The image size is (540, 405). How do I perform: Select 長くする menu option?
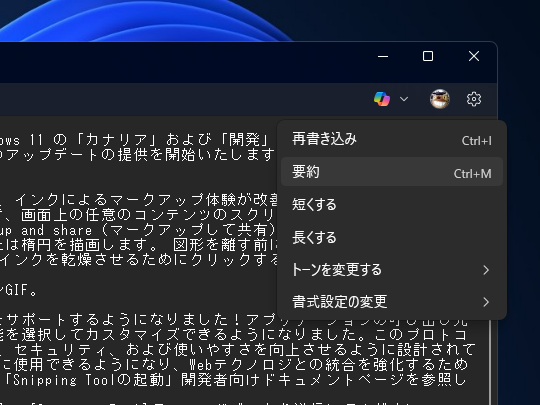[392, 237]
